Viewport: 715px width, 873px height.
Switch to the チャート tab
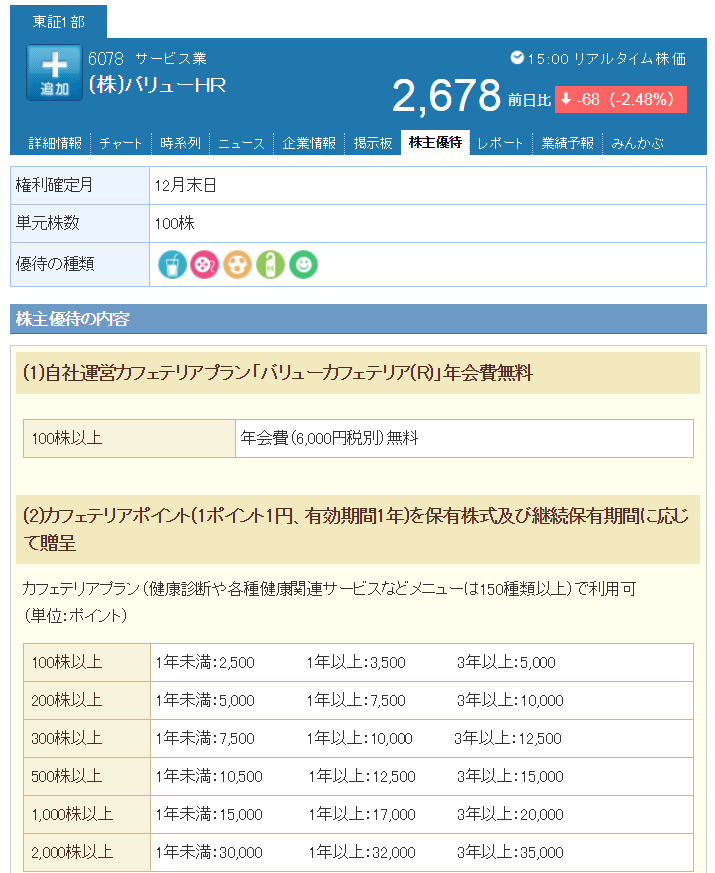click(120, 143)
